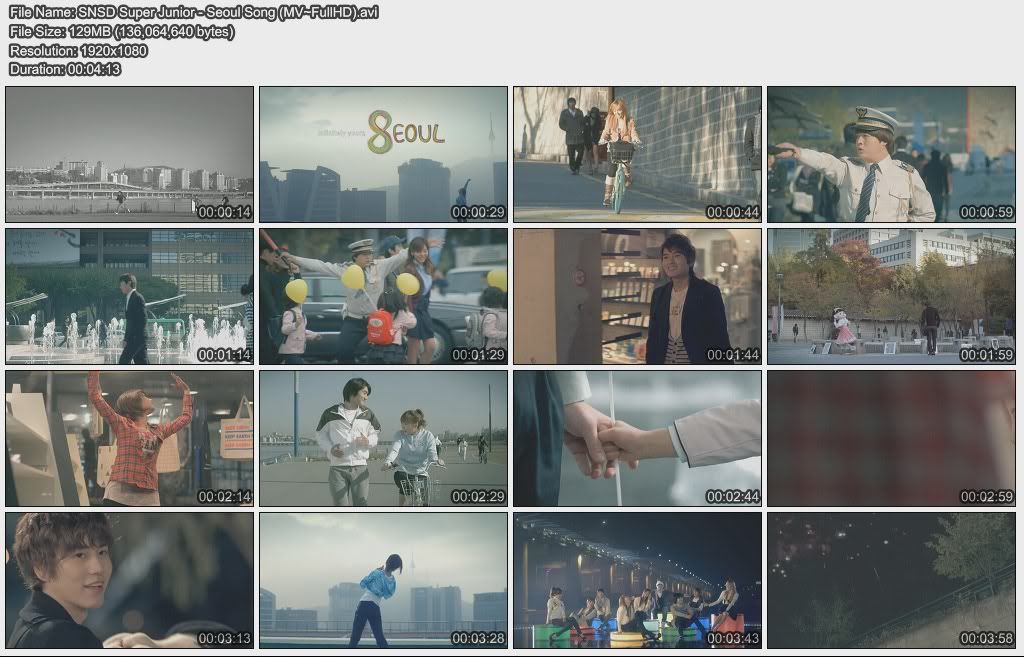Image resolution: width=1024 pixels, height=657 pixels.
Task: Click the shop interior frame at 00:01:44
Action: coord(637,296)
